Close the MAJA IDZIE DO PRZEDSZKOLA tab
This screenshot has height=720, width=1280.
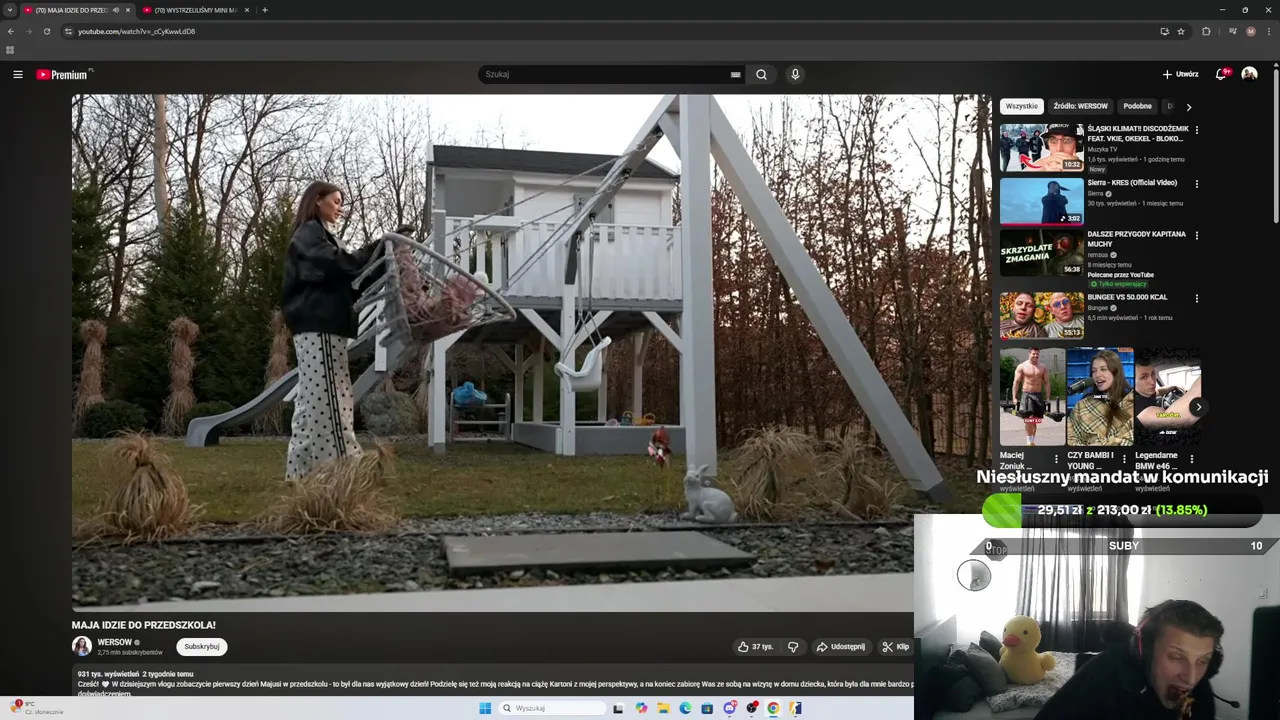coord(127,10)
